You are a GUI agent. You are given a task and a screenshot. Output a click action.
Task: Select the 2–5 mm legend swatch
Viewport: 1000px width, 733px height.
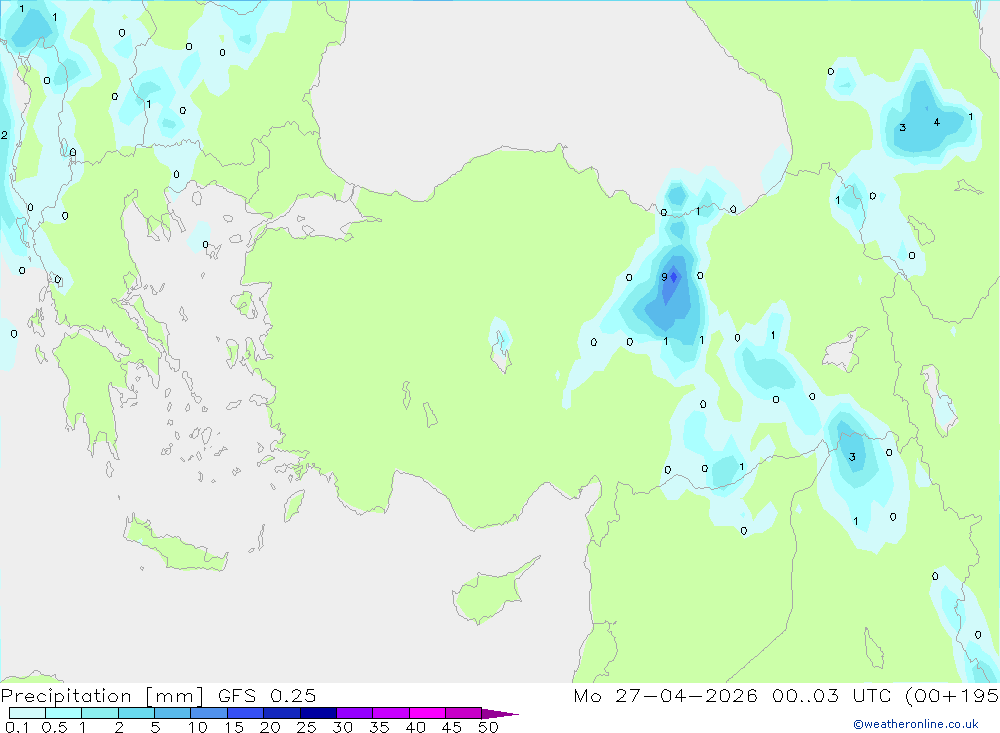136,713
